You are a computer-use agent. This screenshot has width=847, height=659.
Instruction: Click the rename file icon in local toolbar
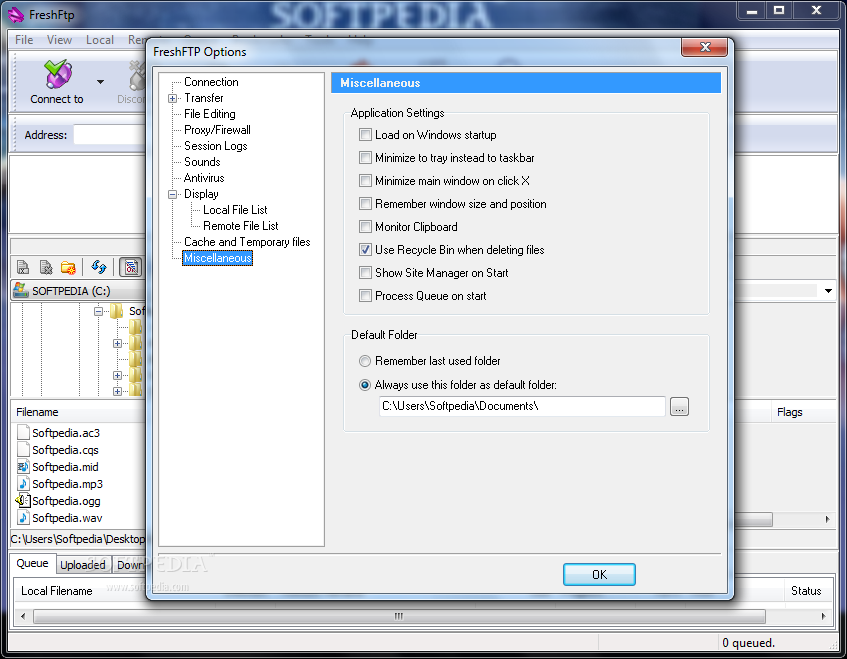pyautogui.click(x=23, y=267)
